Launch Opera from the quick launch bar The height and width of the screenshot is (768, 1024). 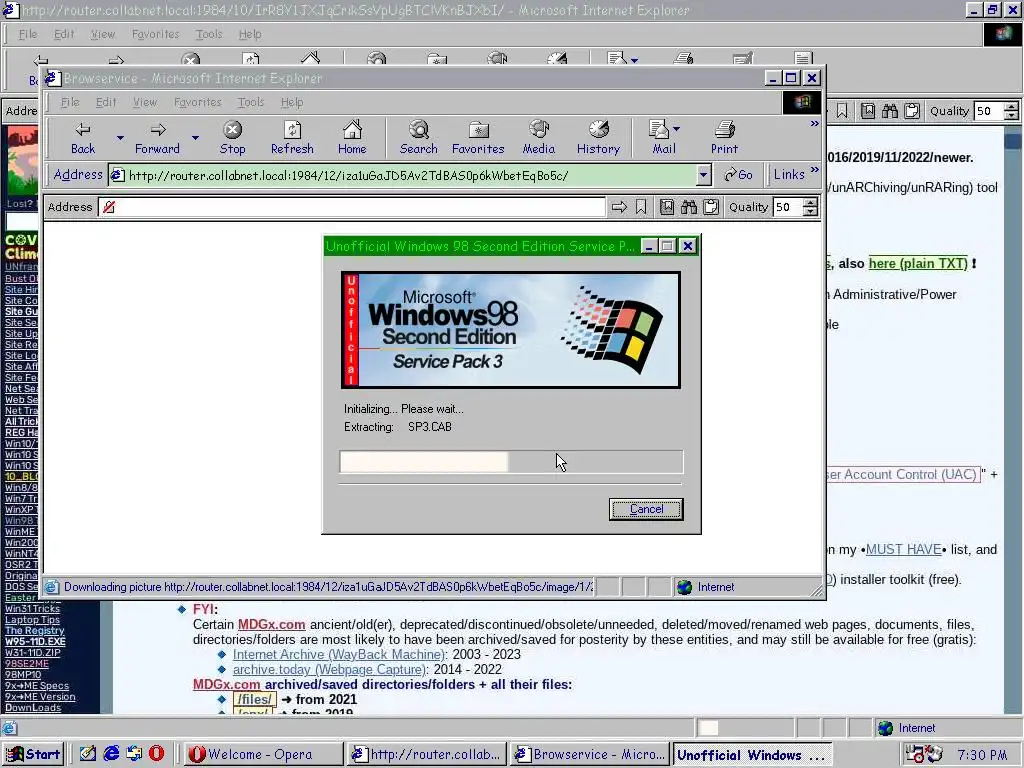tap(157, 754)
